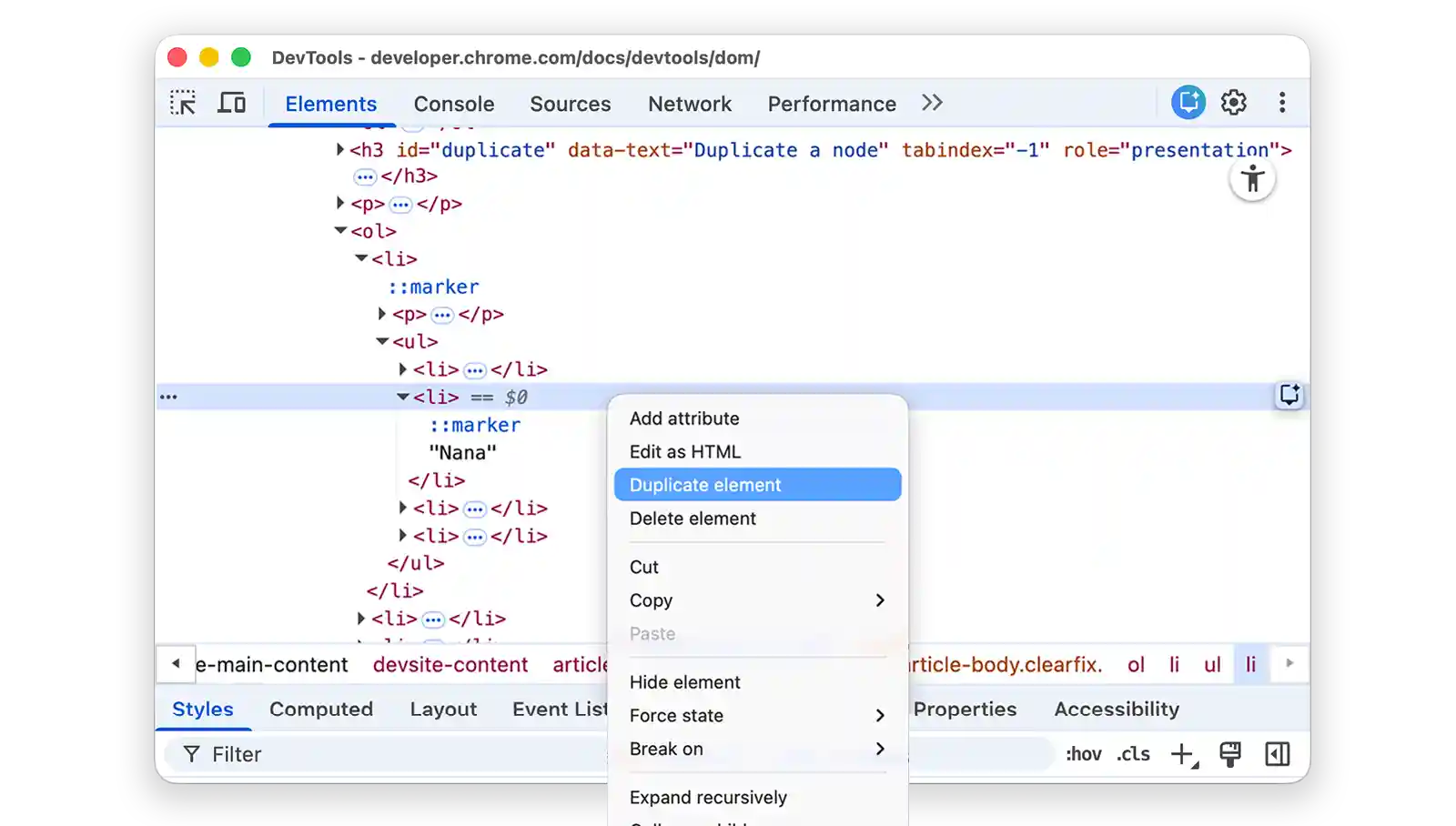Image resolution: width=1456 pixels, height=826 pixels.
Task: Click the scroll-into-view badge on selected li
Action: coord(1289,396)
